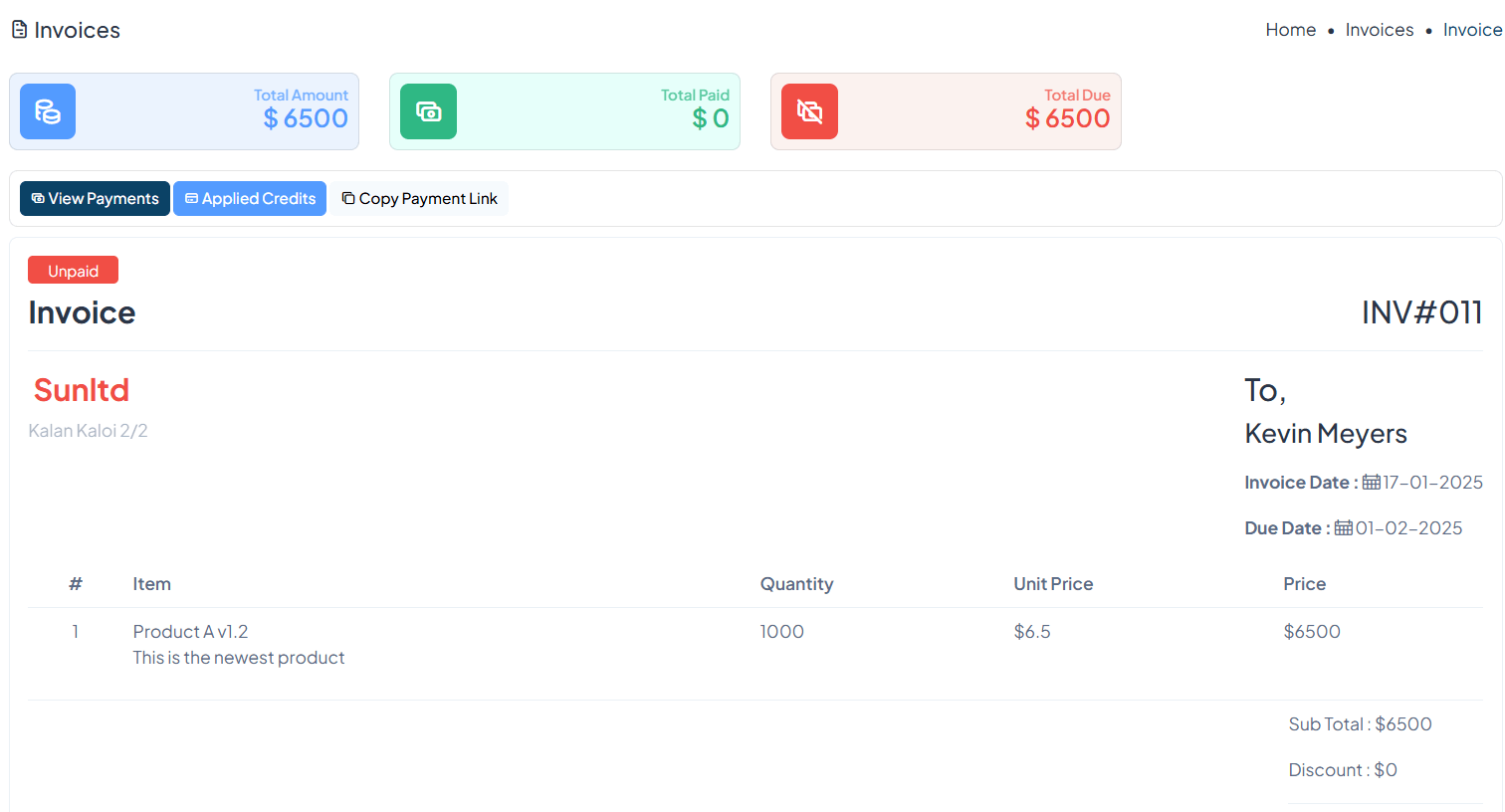Viewport: 1505px width, 812px height.
Task: Open the View Payments button
Action: (x=95, y=199)
